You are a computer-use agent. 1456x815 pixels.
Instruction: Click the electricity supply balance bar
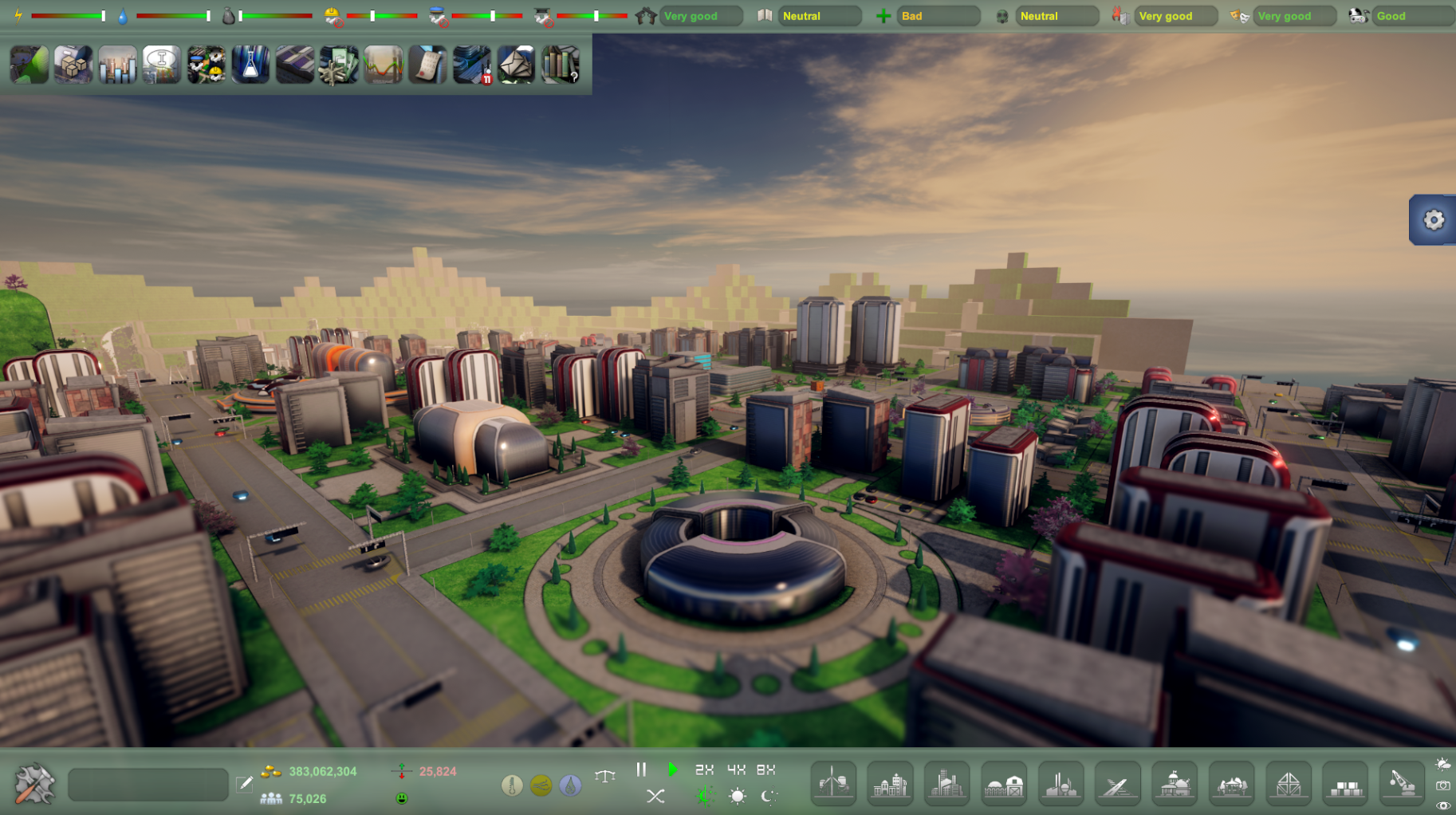tap(69, 16)
